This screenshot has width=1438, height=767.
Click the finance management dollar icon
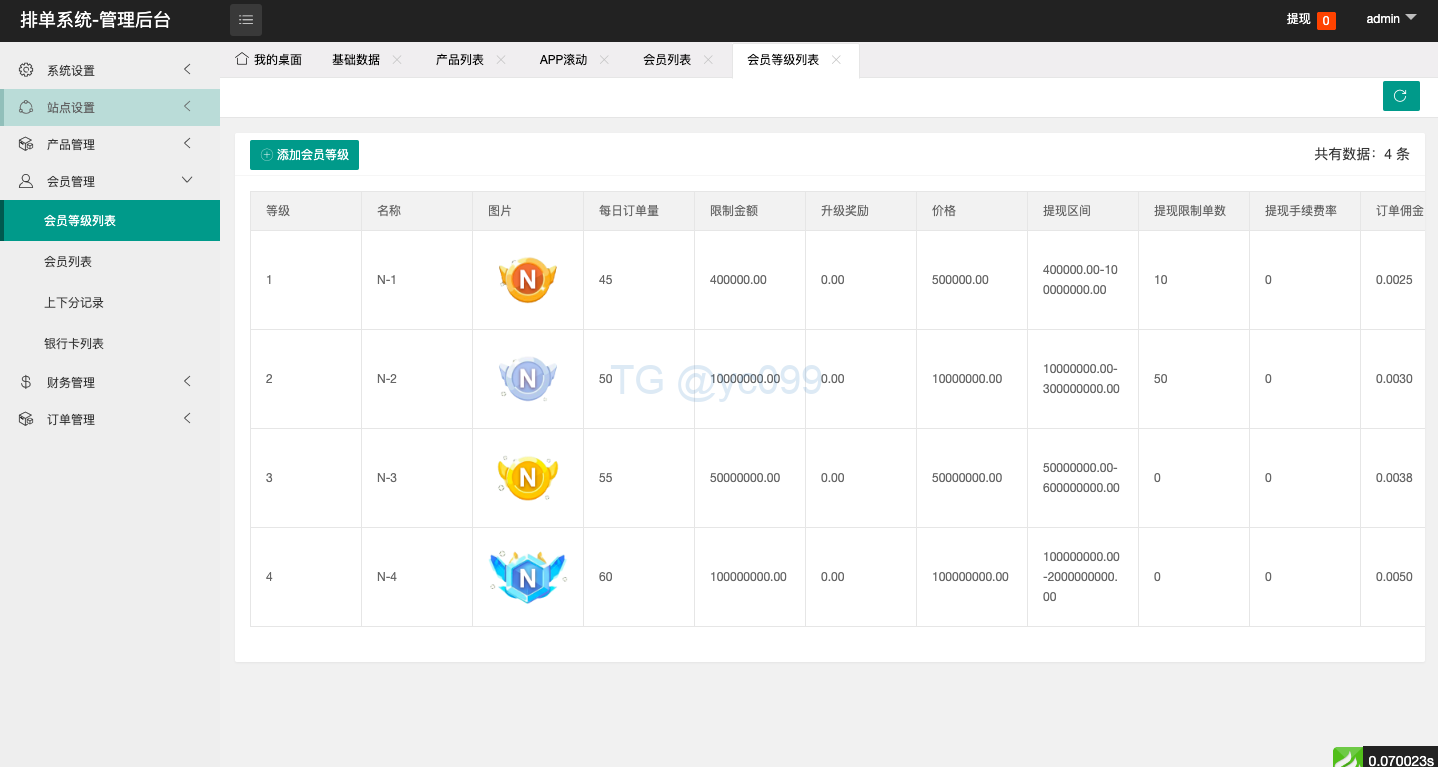[26, 382]
